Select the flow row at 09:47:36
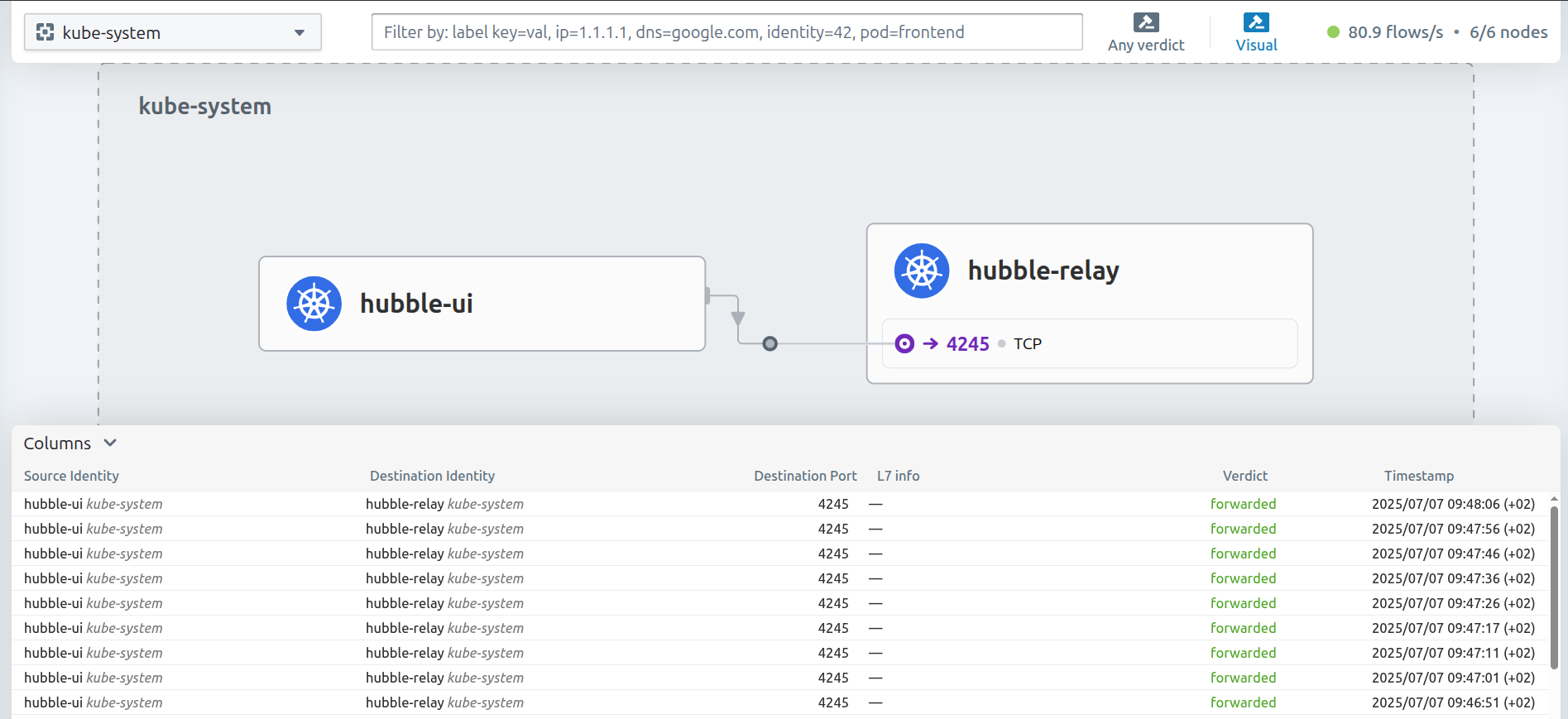Image resolution: width=1568 pixels, height=719 pixels. (779, 578)
